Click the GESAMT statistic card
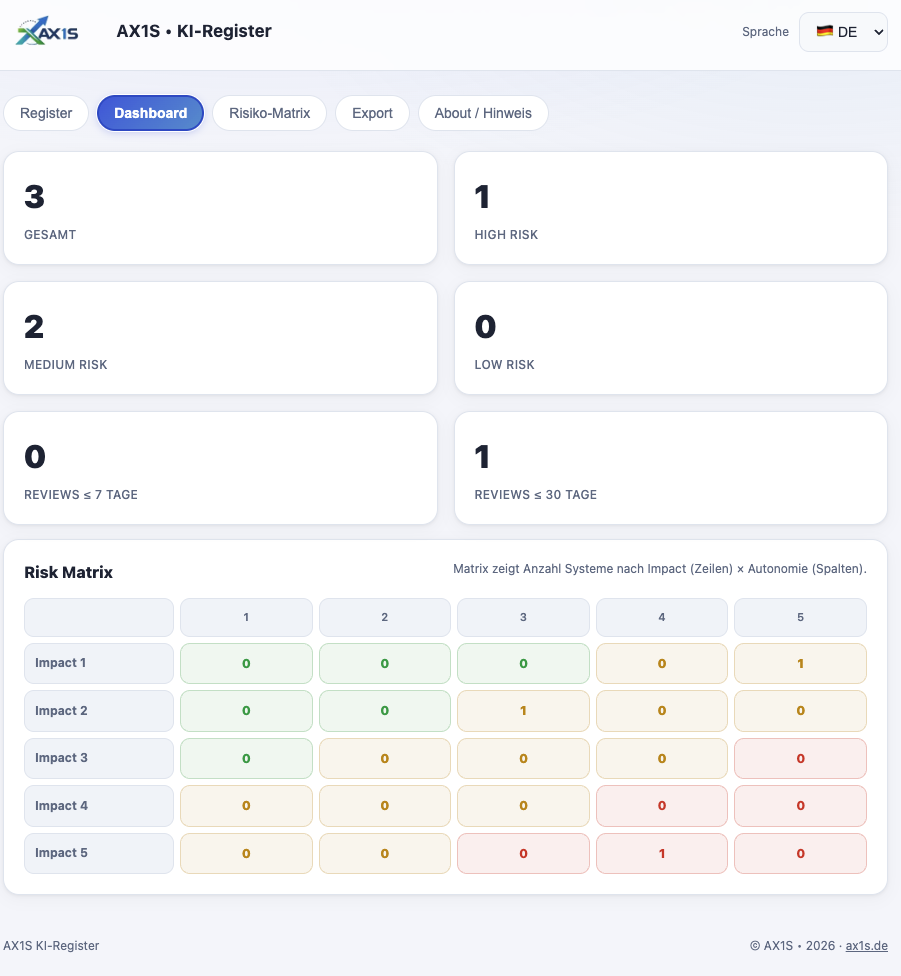 tap(220, 207)
